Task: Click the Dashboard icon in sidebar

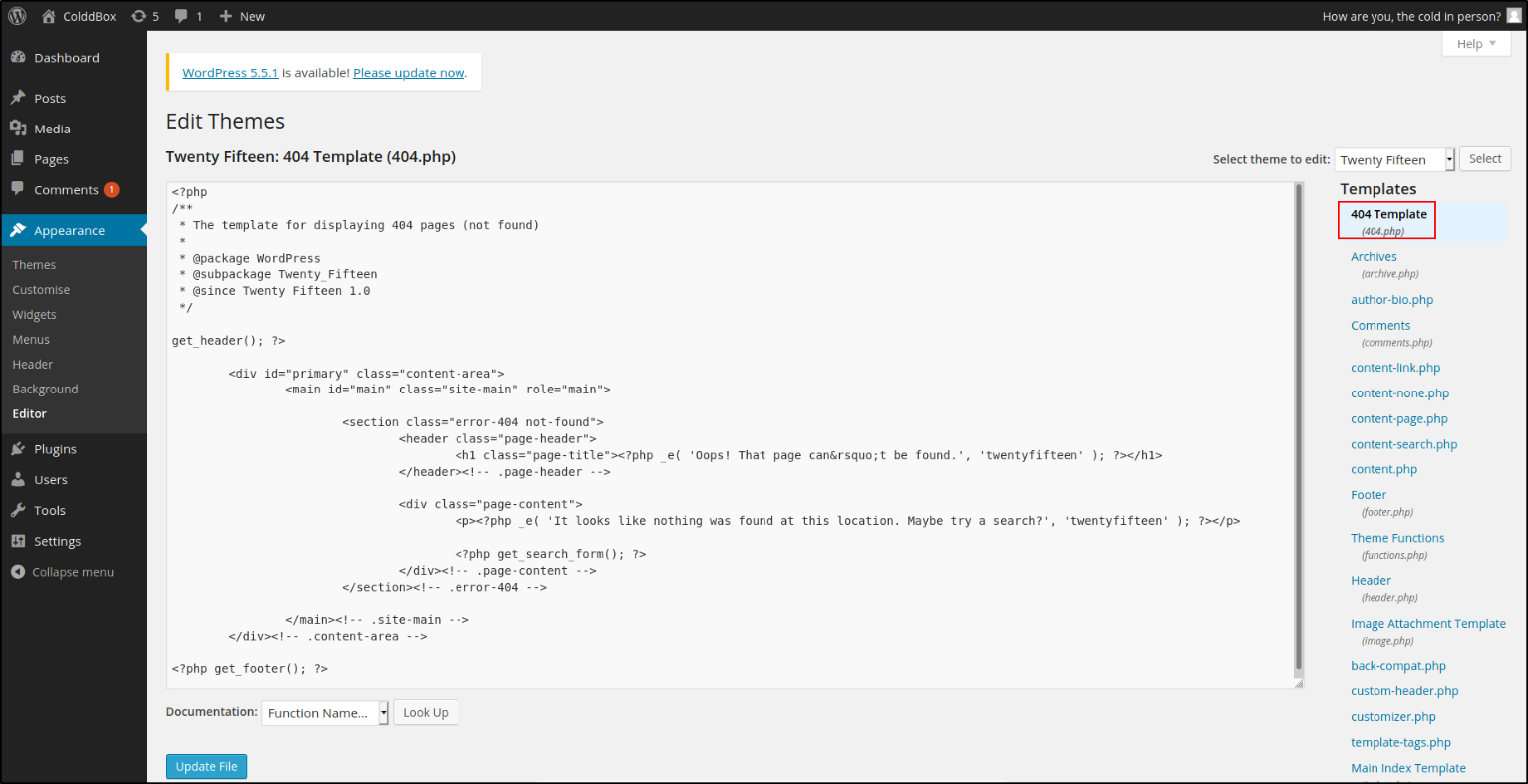Action: click(18, 57)
